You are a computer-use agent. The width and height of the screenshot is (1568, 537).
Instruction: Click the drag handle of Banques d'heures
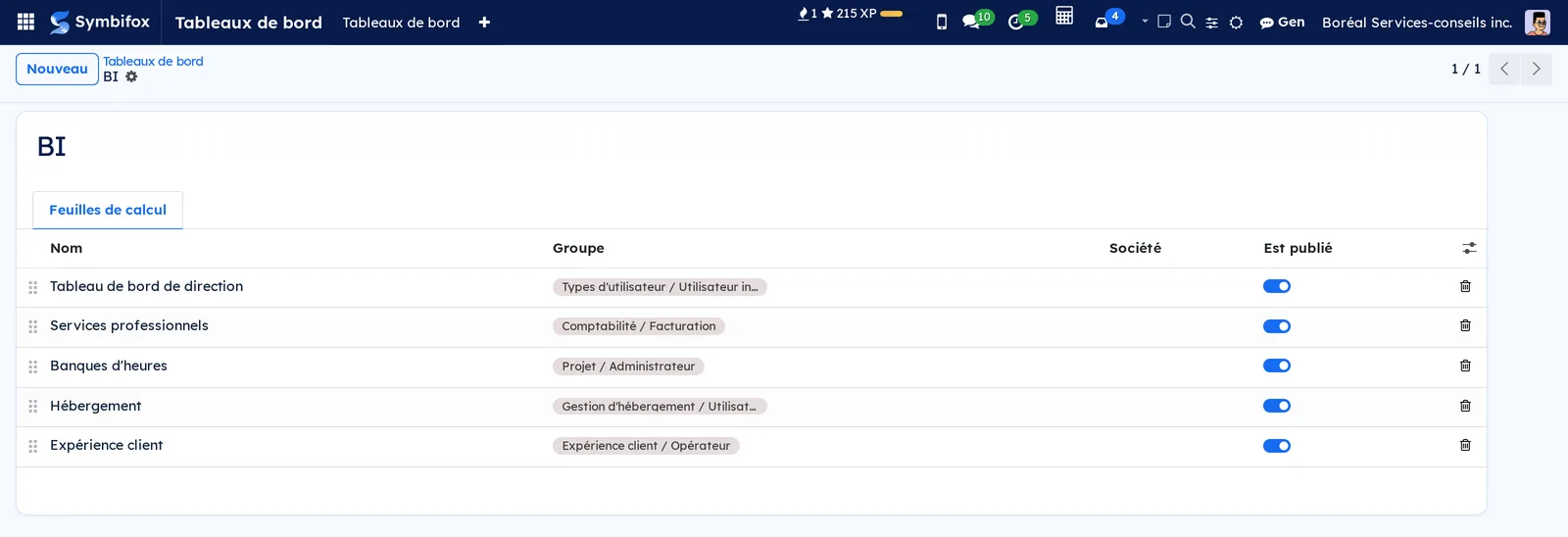[x=33, y=366]
